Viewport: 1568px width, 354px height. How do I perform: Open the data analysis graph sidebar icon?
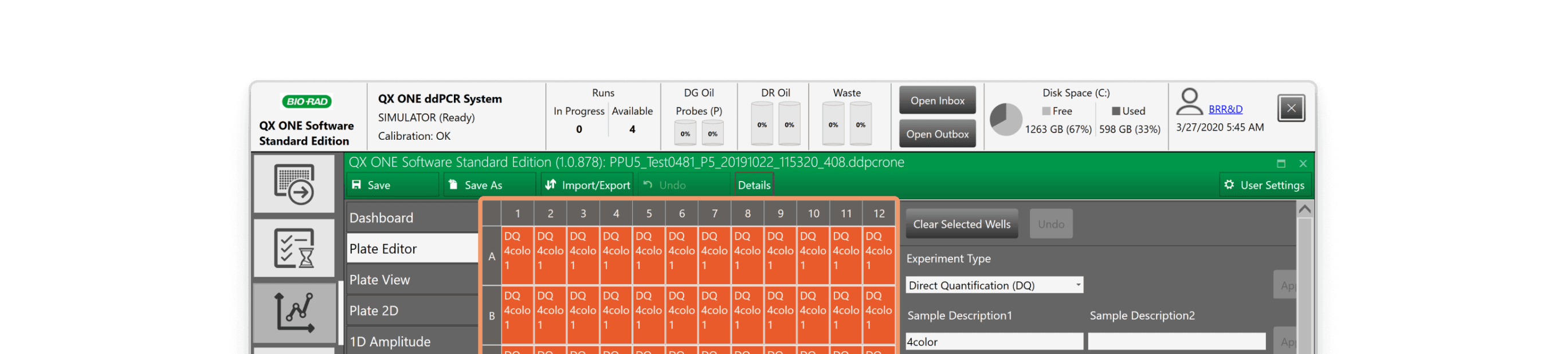pos(294,313)
